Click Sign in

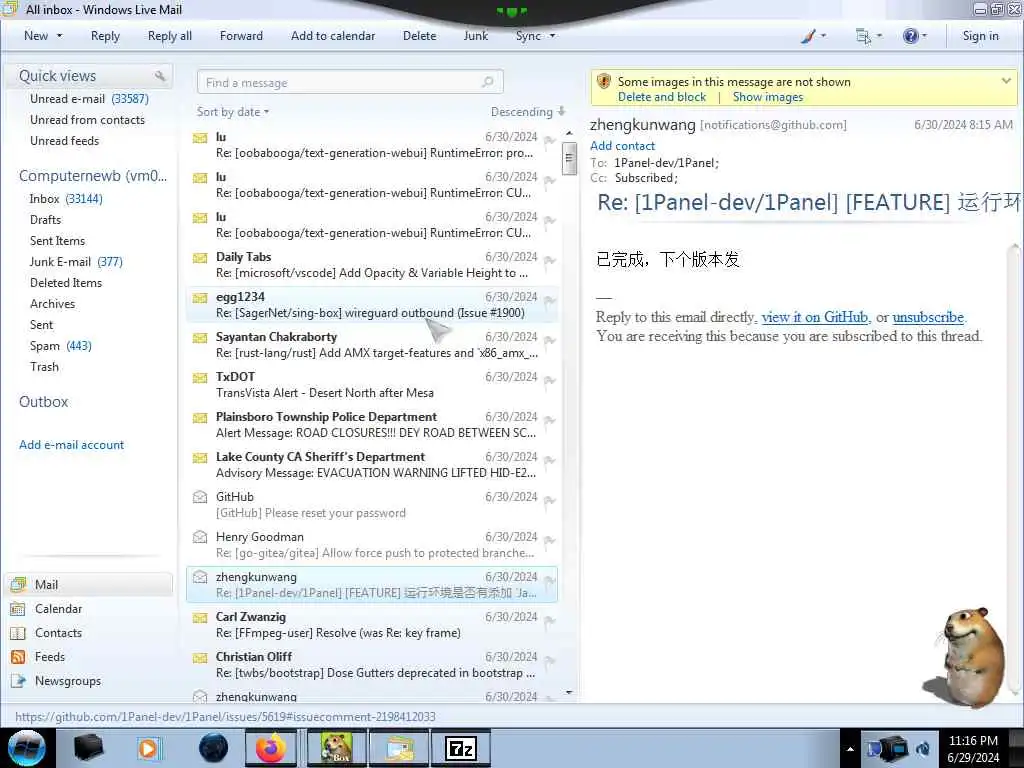[x=980, y=36]
